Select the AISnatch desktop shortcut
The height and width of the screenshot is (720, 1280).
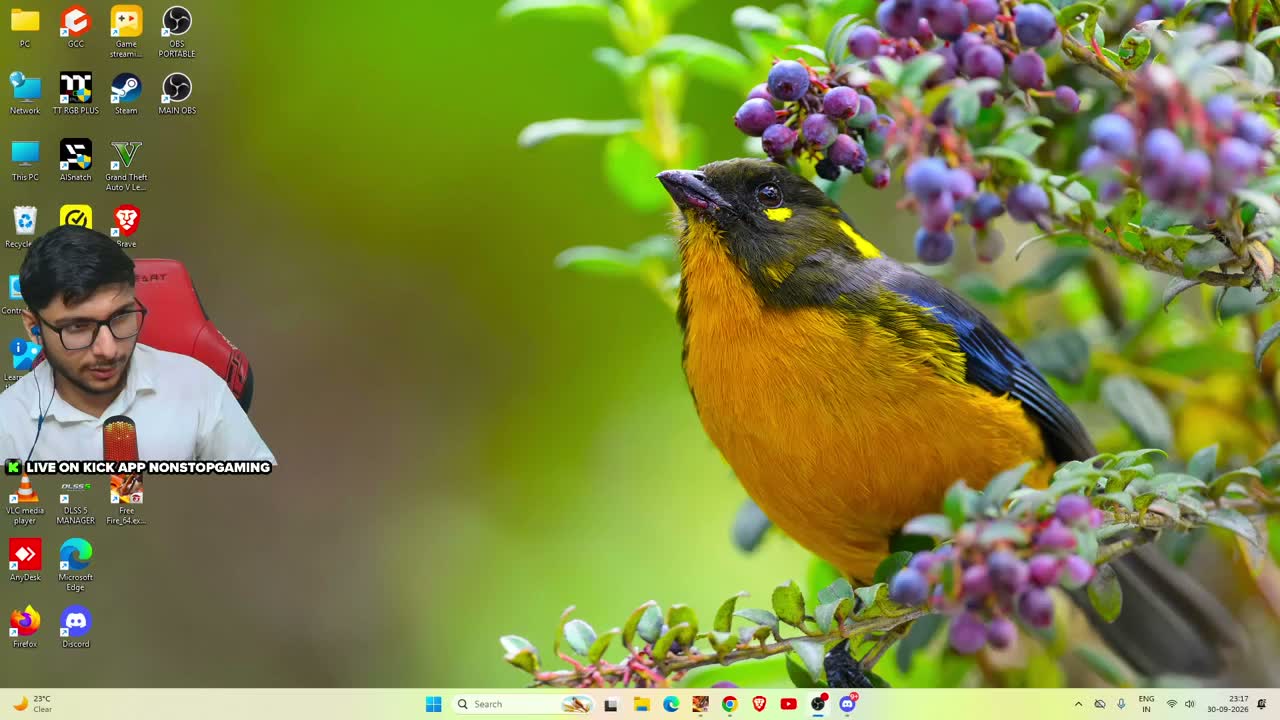point(76,160)
